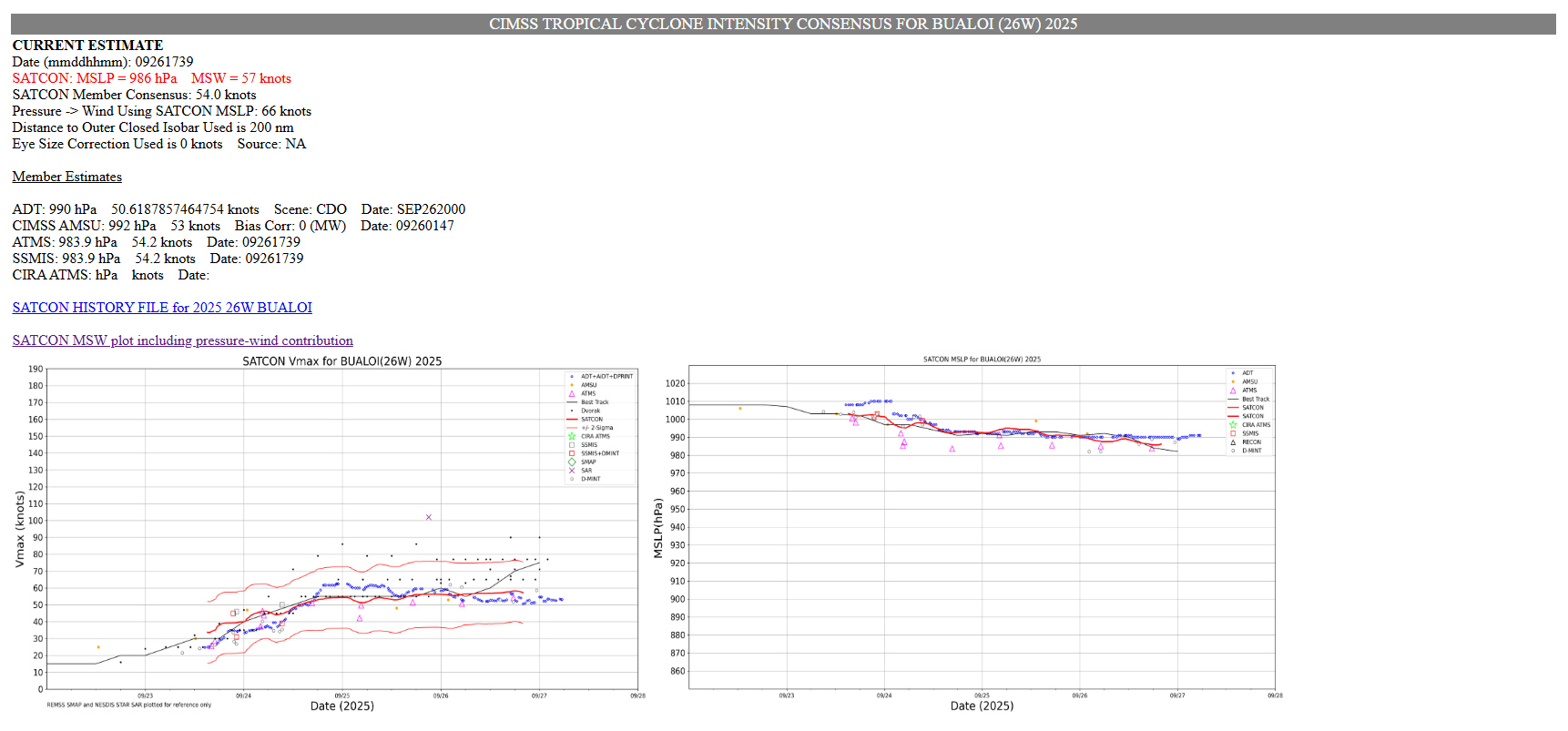The image size is (1568, 731).
Task: Click the SATCON Vmax chart title
Action: click(x=341, y=361)
